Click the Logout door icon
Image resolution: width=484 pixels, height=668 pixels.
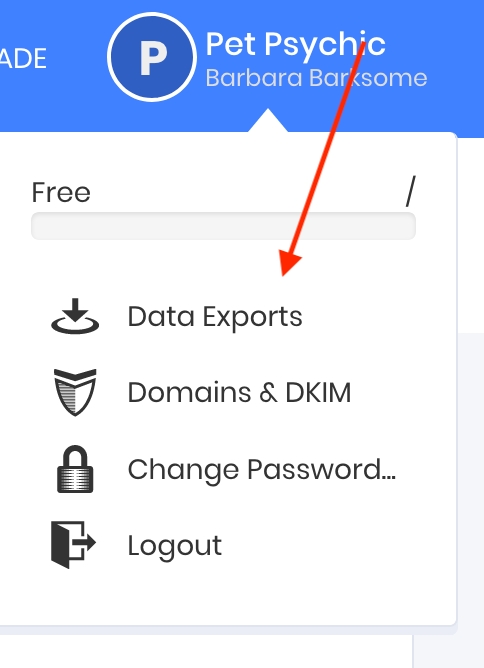(x=73, y=544)
